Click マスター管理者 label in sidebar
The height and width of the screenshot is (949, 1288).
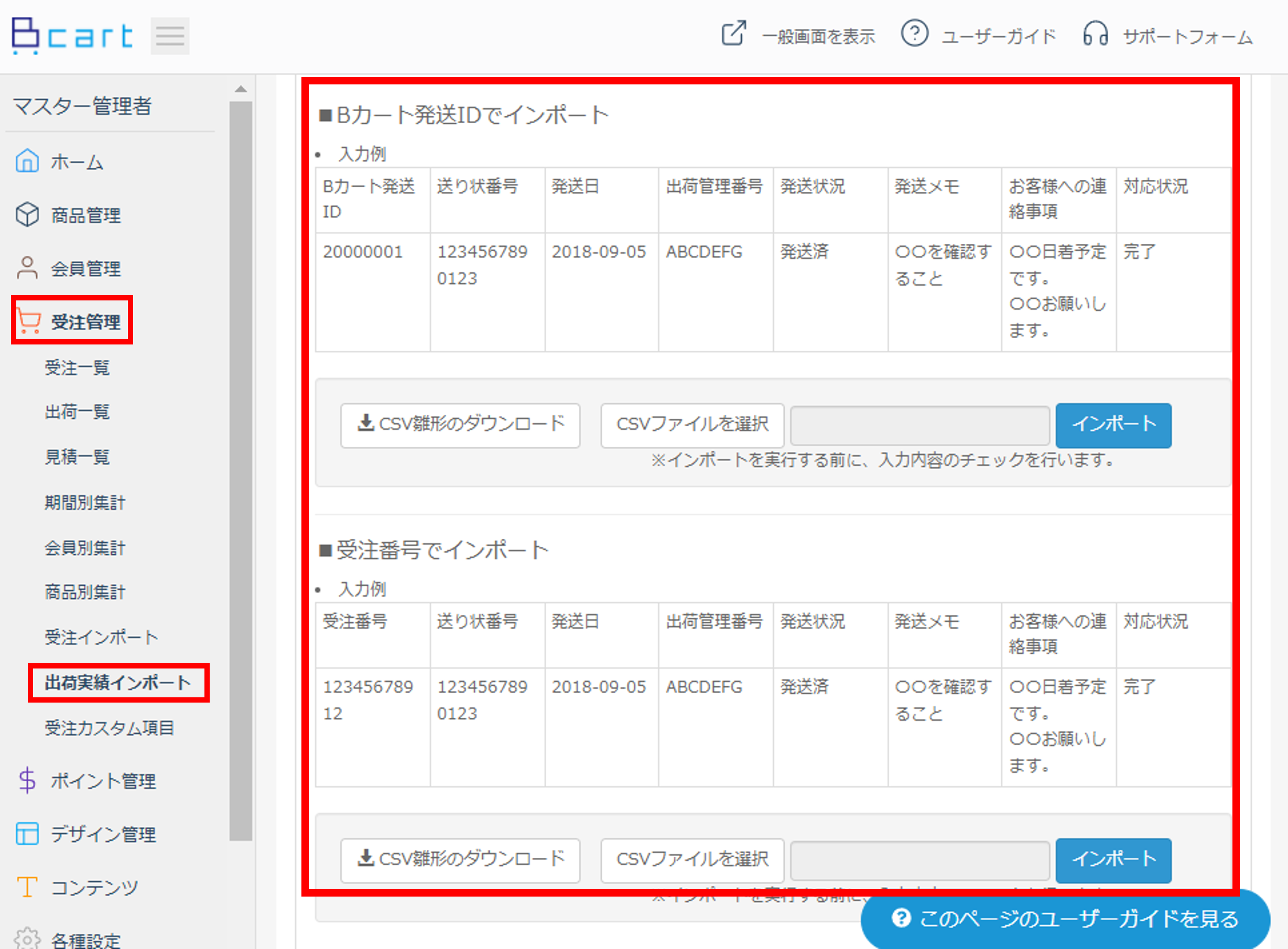pos(82,106)
